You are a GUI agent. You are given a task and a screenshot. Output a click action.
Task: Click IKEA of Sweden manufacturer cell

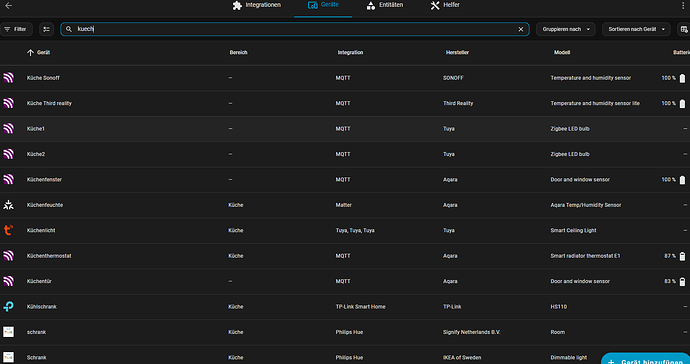coord(462,357)
